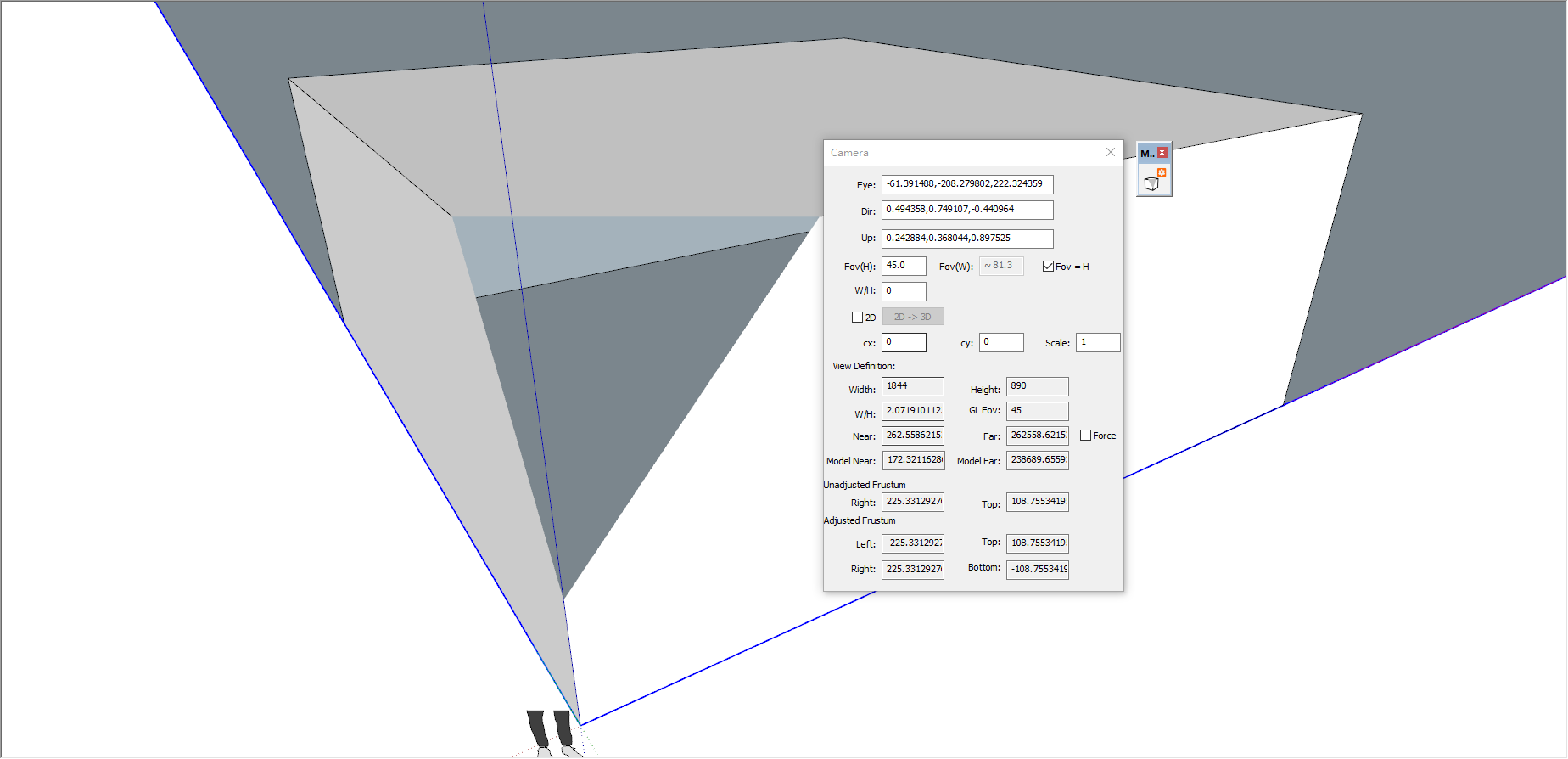The height and width of the screenshot is (759, 1568).
Task: Click the cube-with-gear icon in the small toolbar
Action: pos(1153,181)
